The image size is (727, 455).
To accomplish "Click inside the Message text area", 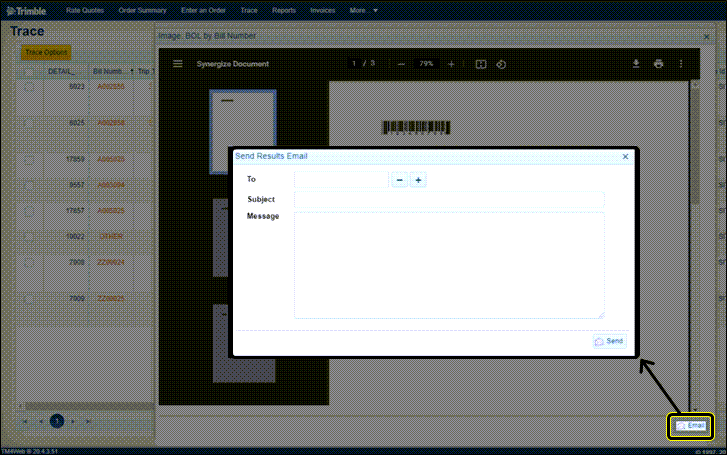I will tap(449, 265).
